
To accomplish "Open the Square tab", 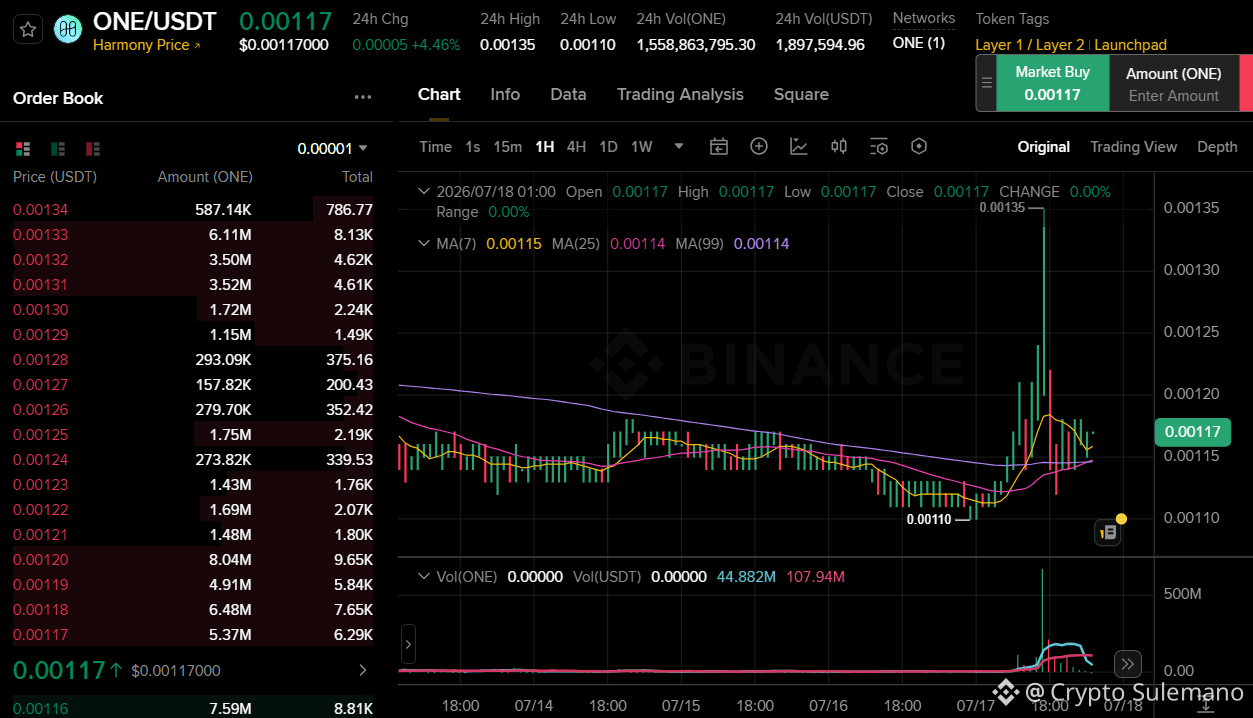I will 801,94.
